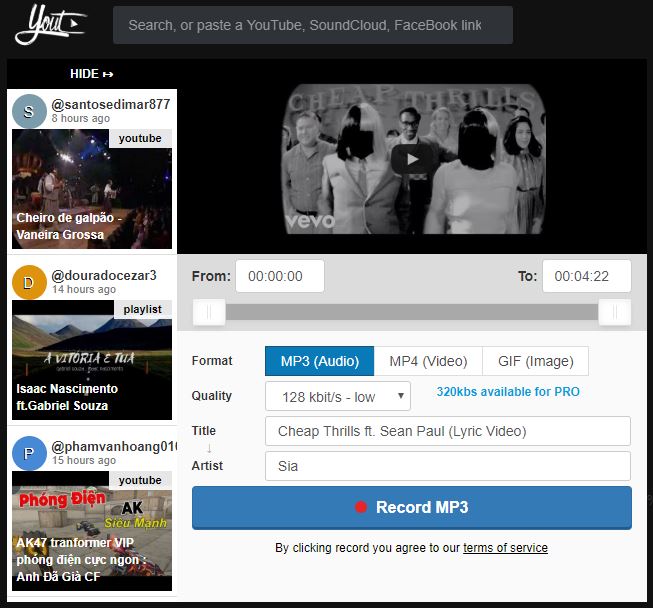Click the Artist input field
Viewport: 653px width, 608px height.
point(448,466)
